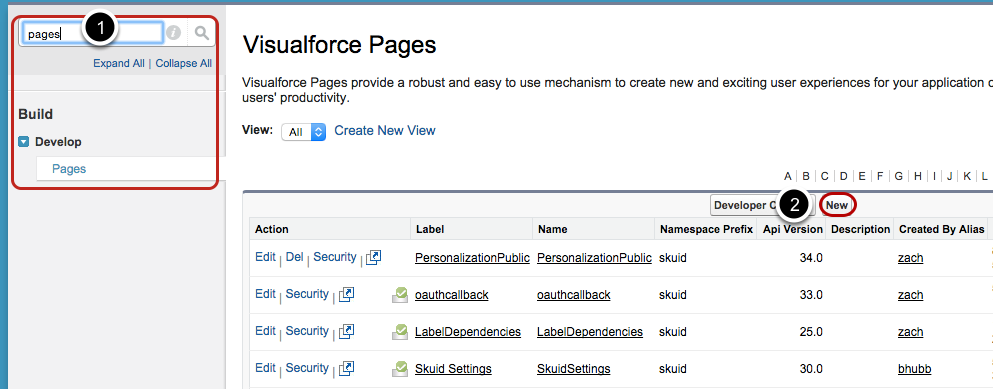Viewport: 993px width, 389px height.
Task: Open oauthcallback preview in new window icon
Action: (346, 294)
